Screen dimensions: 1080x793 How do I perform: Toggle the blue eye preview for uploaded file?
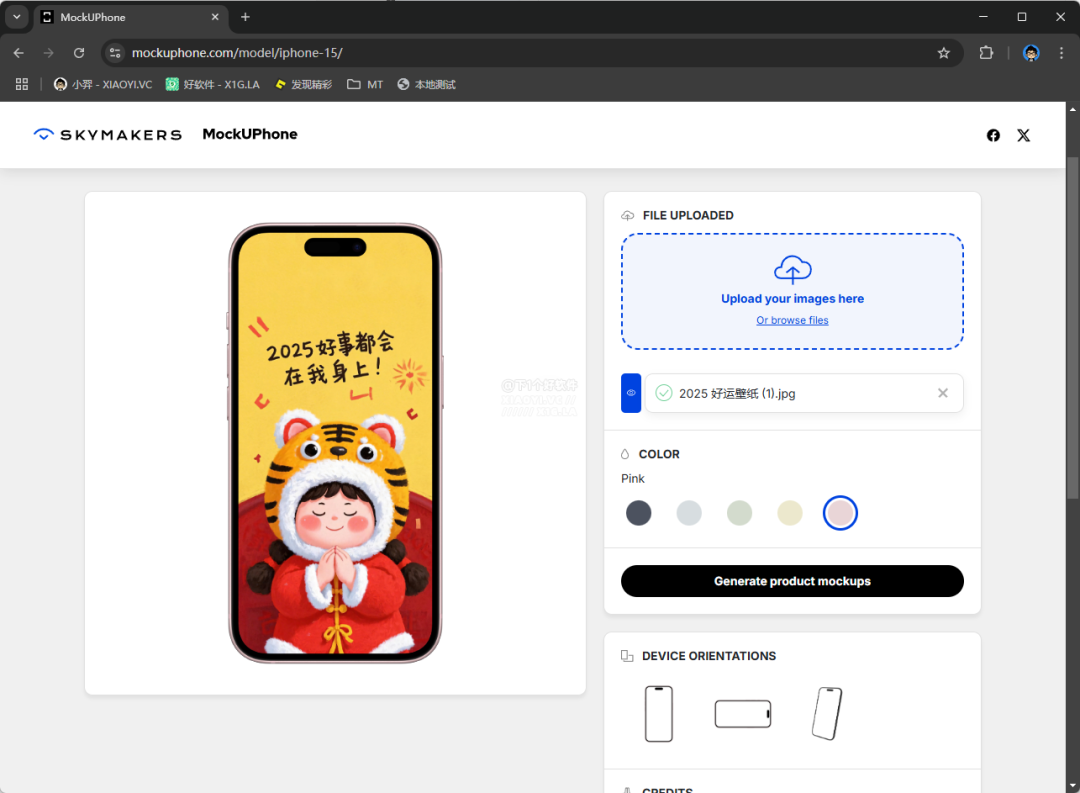click(631, 393)
